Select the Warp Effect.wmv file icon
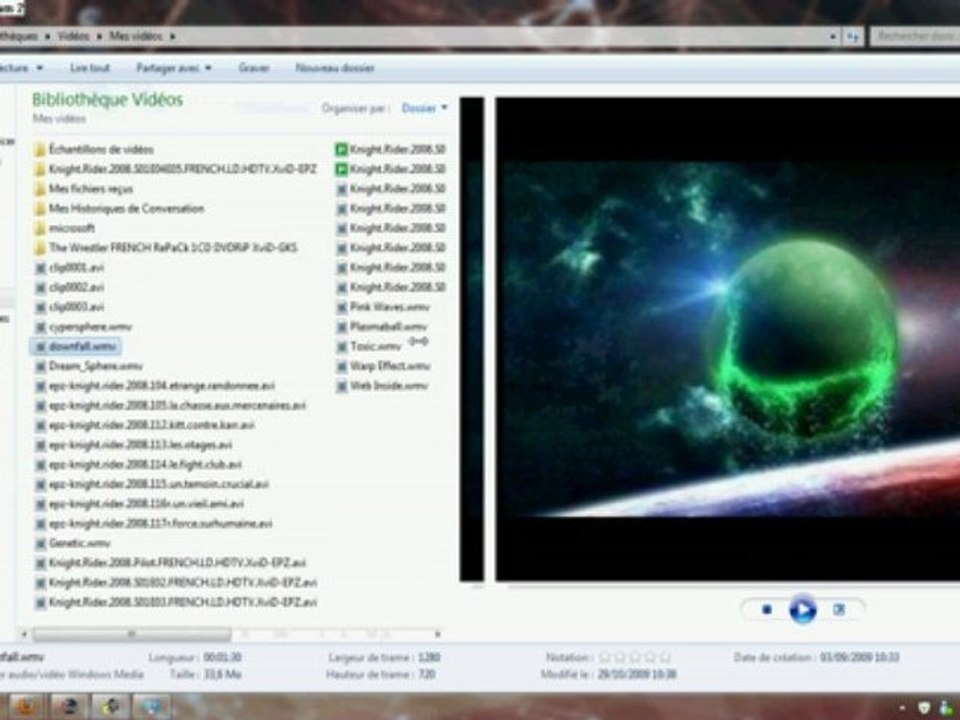960x720 pixels. point(342,366)
